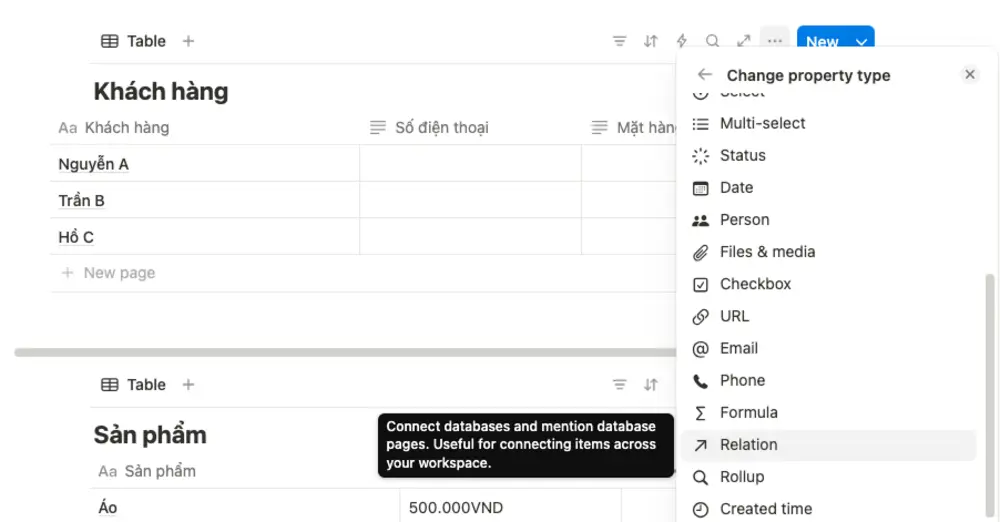Choose Email property type

click(x=828, y=348)
